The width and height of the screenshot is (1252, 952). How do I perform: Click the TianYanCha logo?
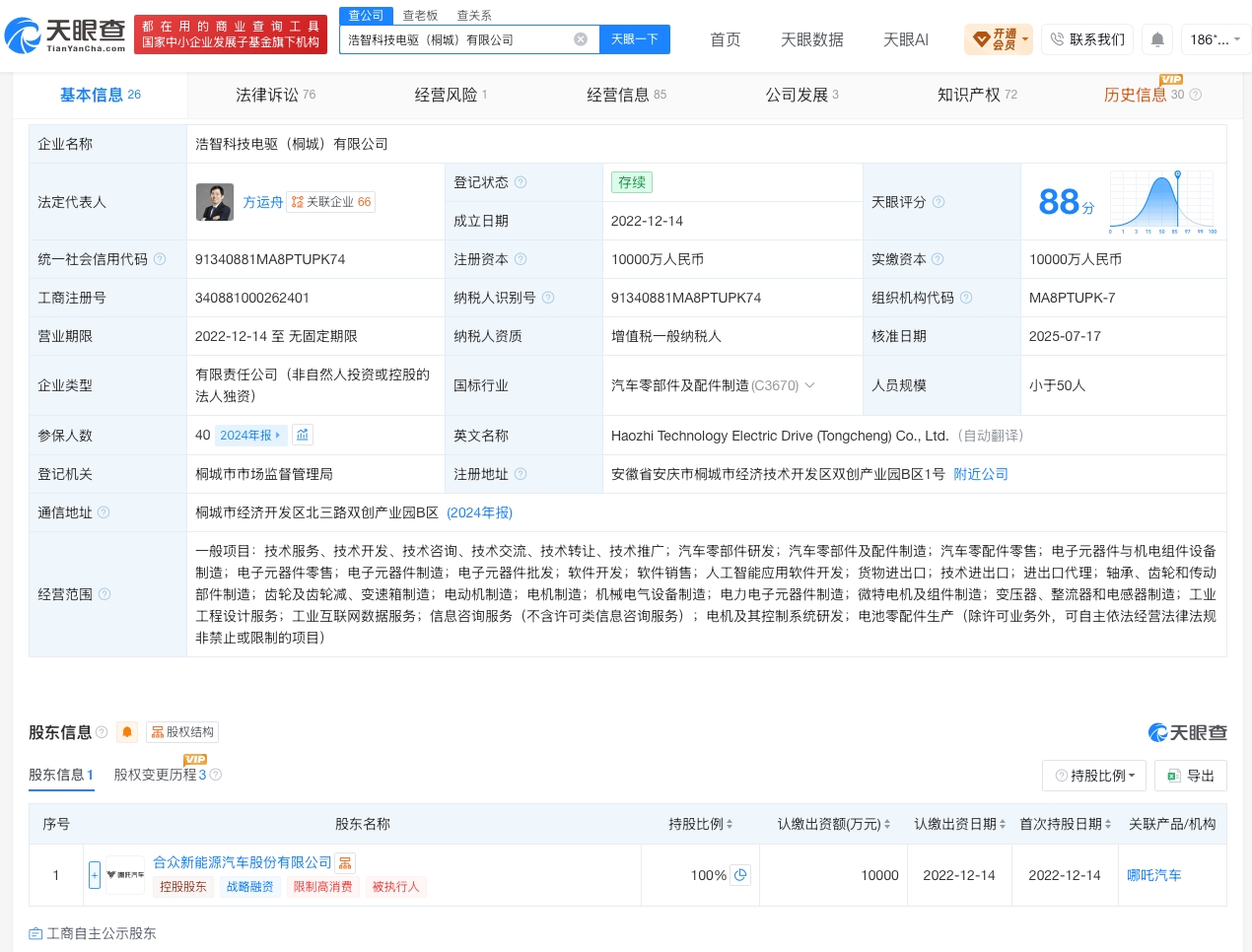(x=66, y=35)
